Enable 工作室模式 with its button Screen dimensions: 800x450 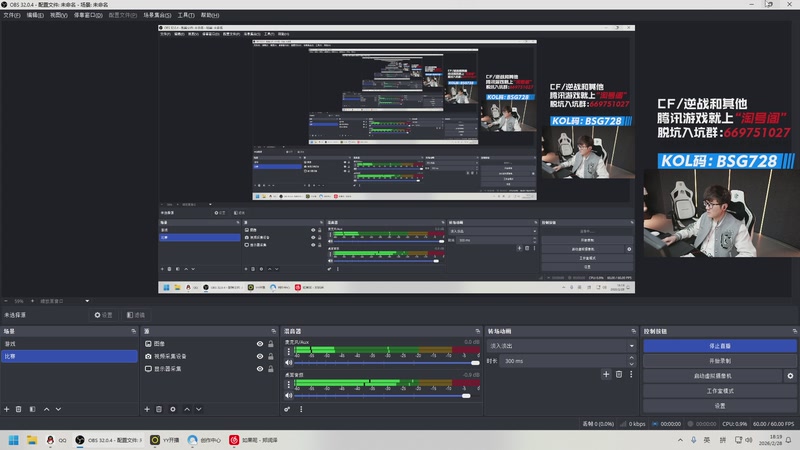click(x=719, y=391)
